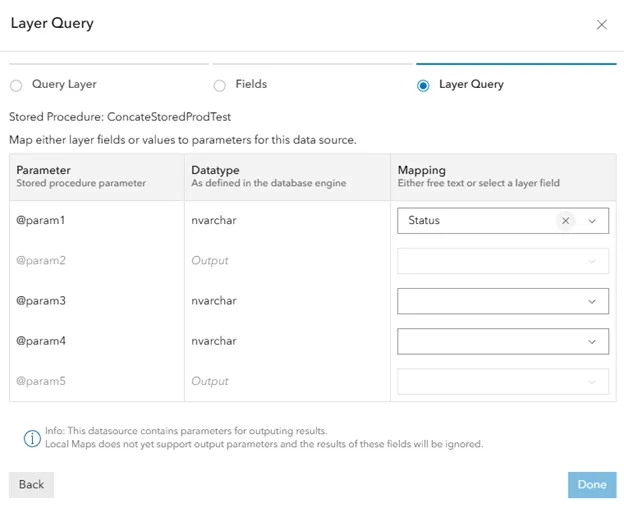
Task: Click the @param3 parameter cell
Action: coord(41,301)
